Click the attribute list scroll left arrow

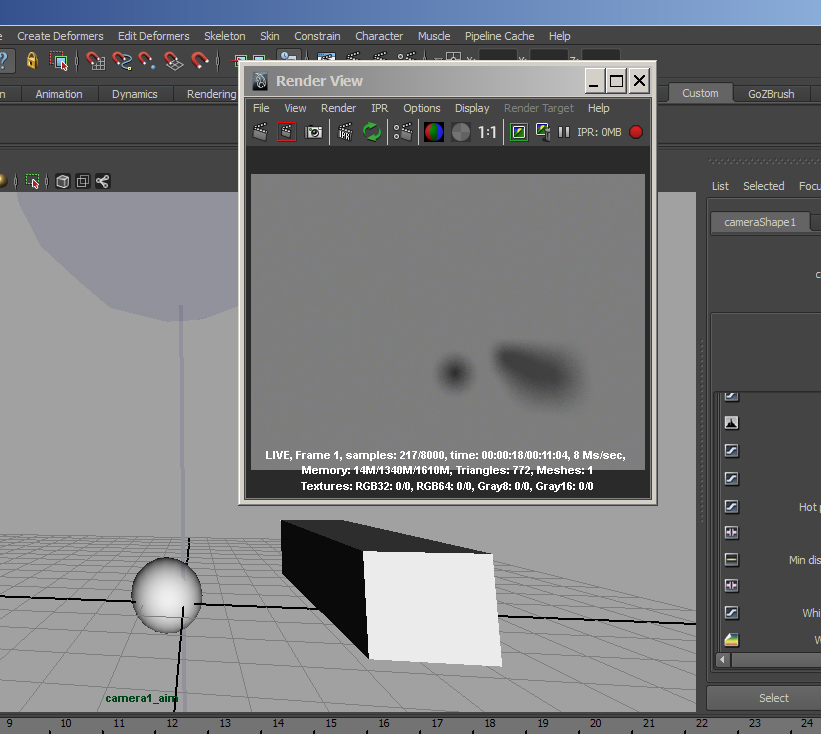pos(723,659)
